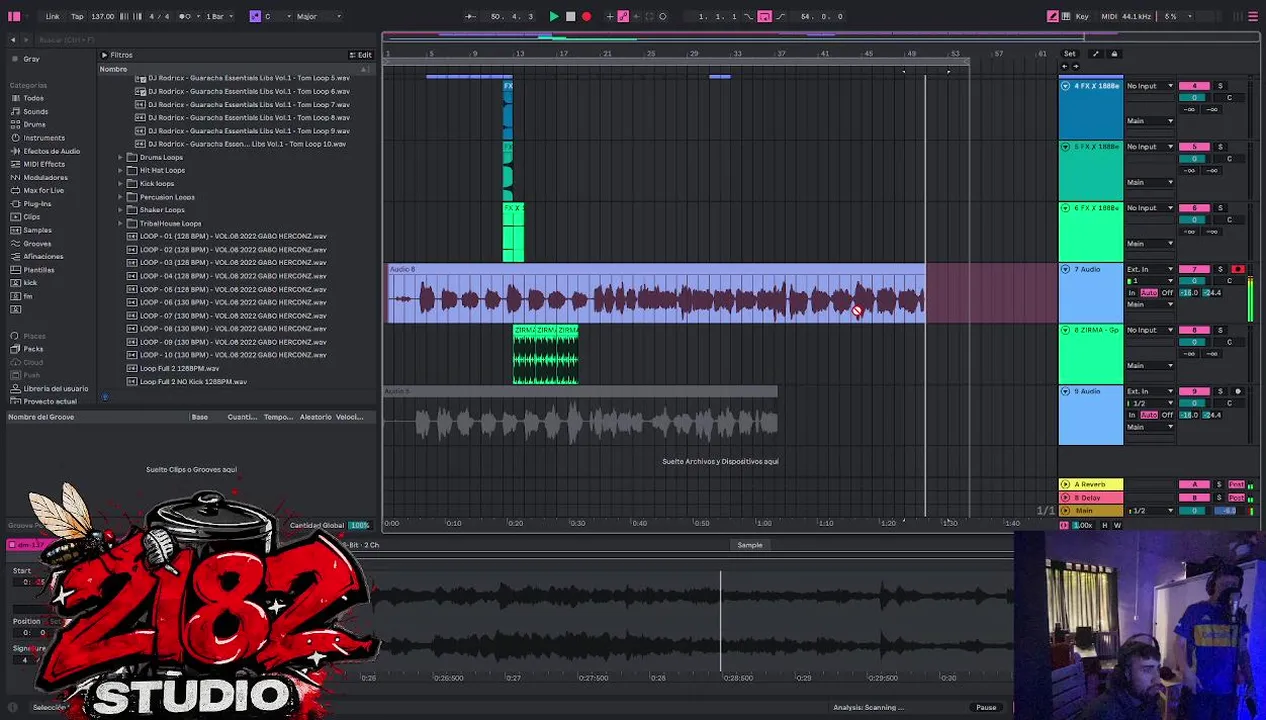1266x720 pixels.
Task: Toggle the Lock Envelopes padlock icon
Action: [1114, 54]
